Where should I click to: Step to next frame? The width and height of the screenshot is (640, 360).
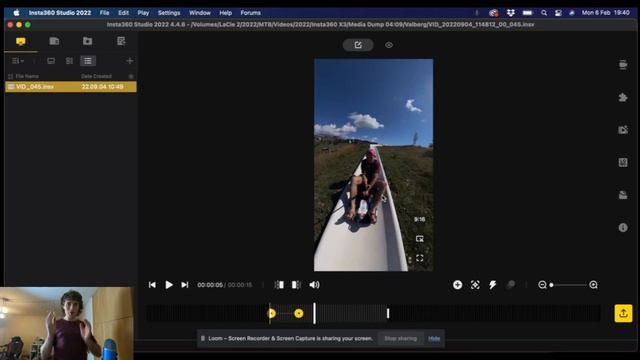(x=185, y=285)
